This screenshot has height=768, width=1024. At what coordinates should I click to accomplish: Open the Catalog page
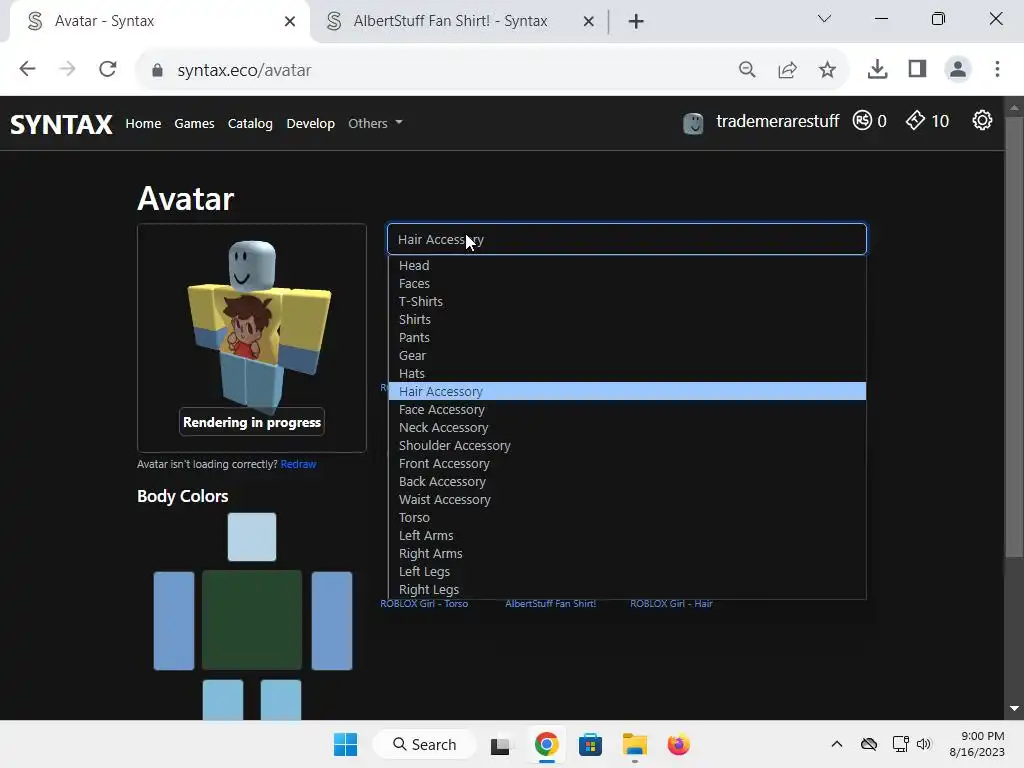point(250,123)
